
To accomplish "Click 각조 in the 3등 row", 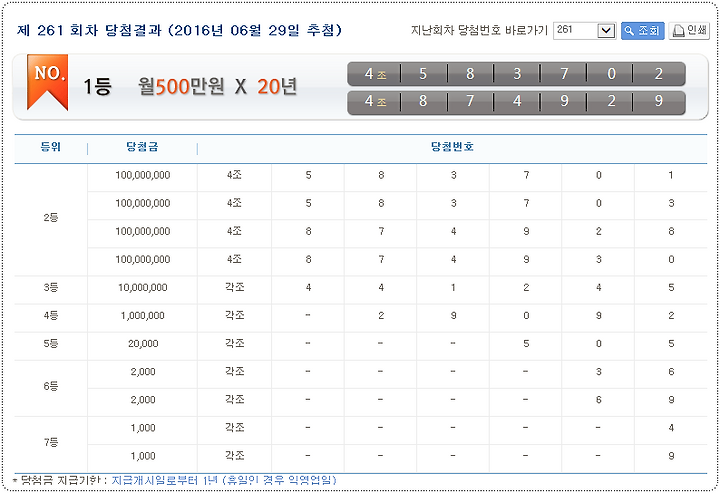I will tap(235, 287).
